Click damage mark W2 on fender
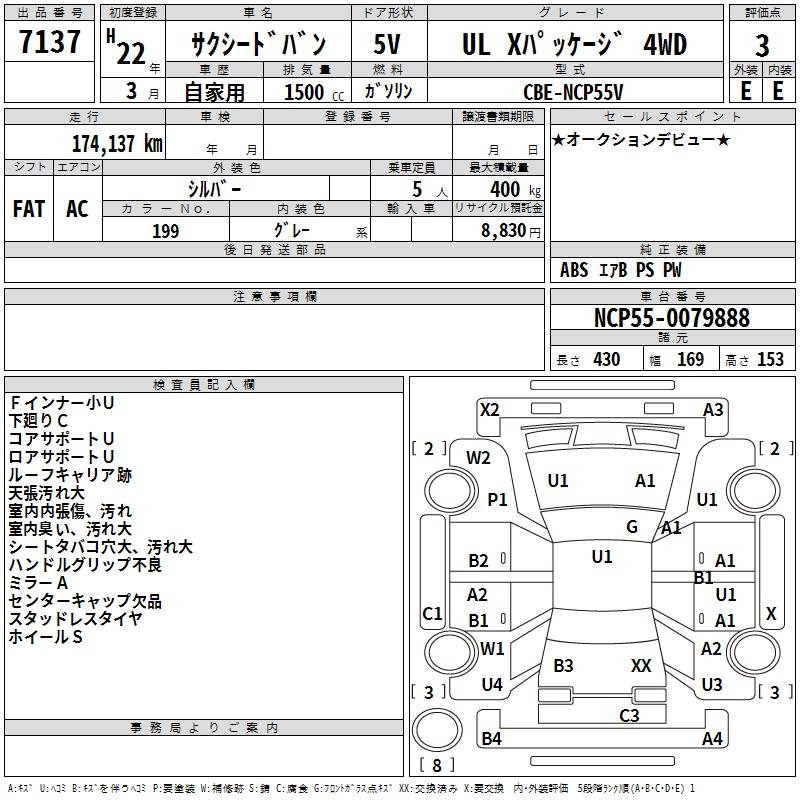The height and width of the screenshot is (800, 800). (478, 458)
